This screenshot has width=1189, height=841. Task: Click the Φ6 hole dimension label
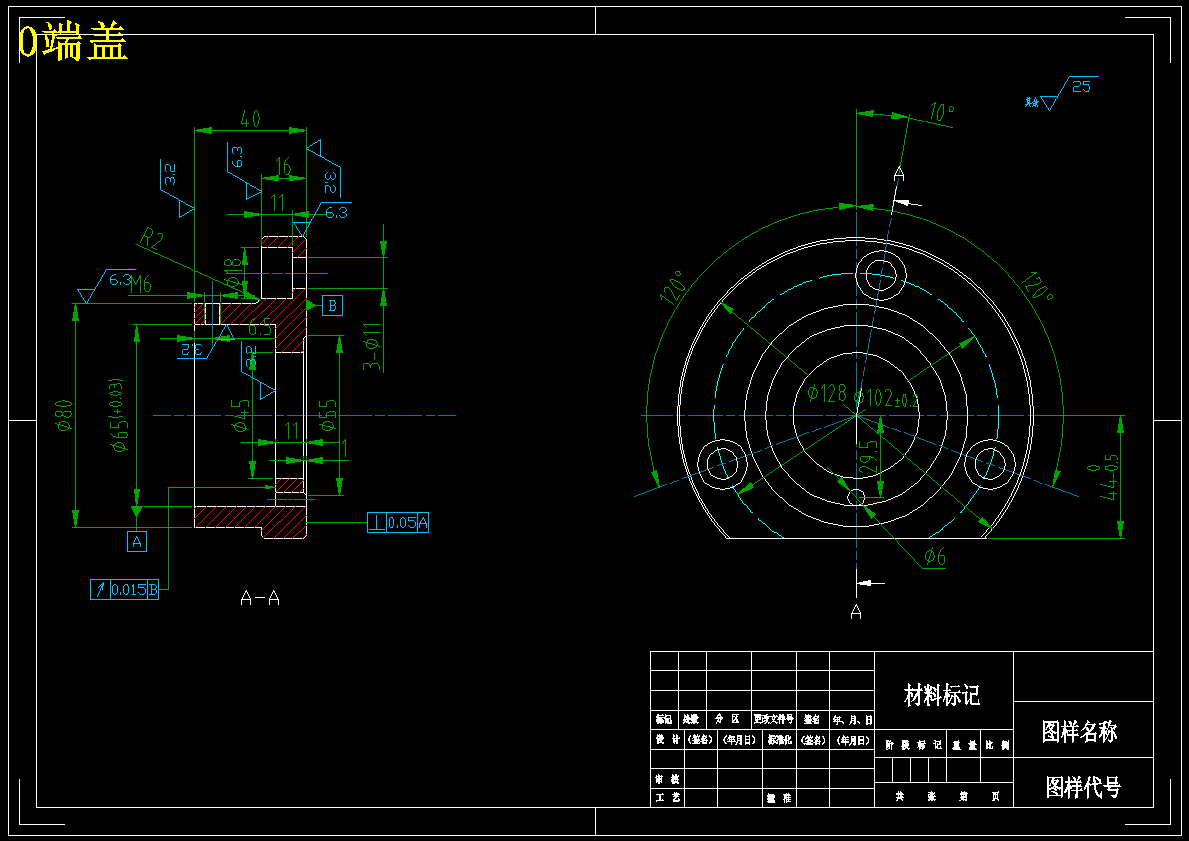click(935, 558)
